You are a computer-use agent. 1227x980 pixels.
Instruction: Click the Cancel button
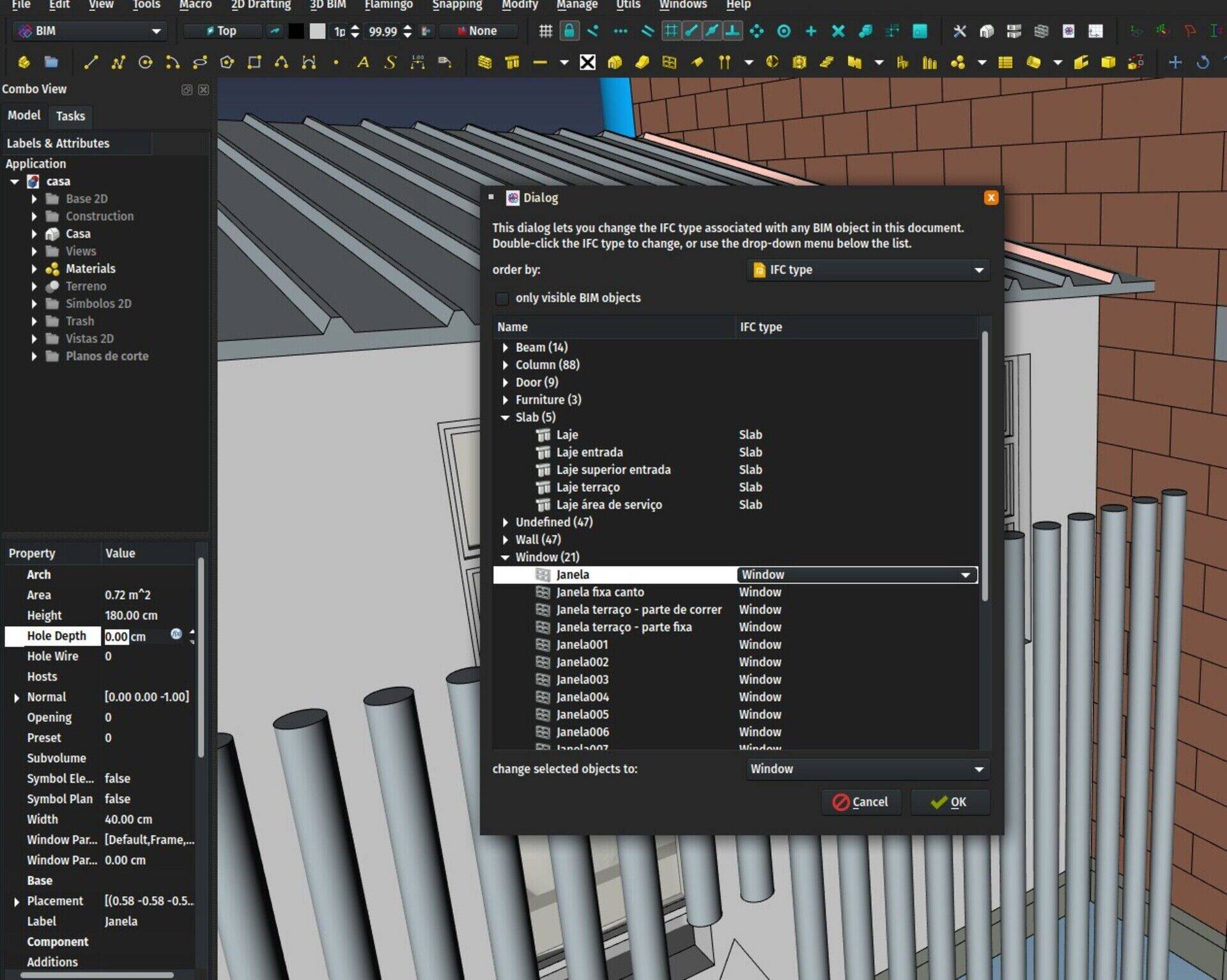click(x=861, y=802)
